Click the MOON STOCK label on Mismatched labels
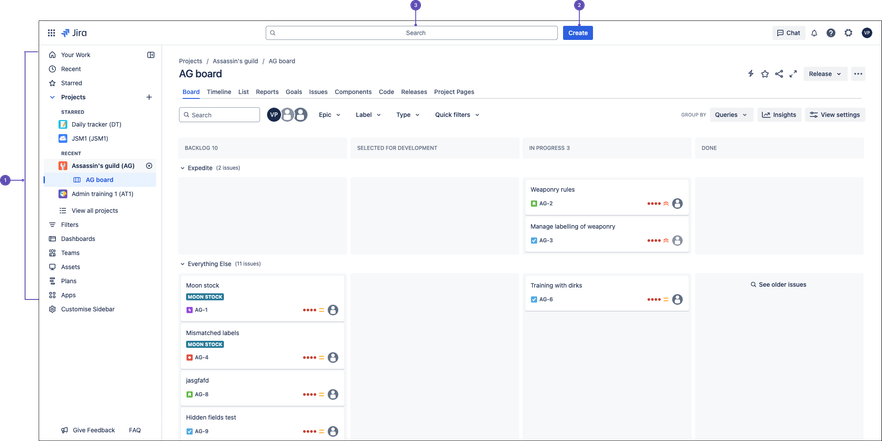The width and height of the screenshot is (882, 441). pos(205,344)
